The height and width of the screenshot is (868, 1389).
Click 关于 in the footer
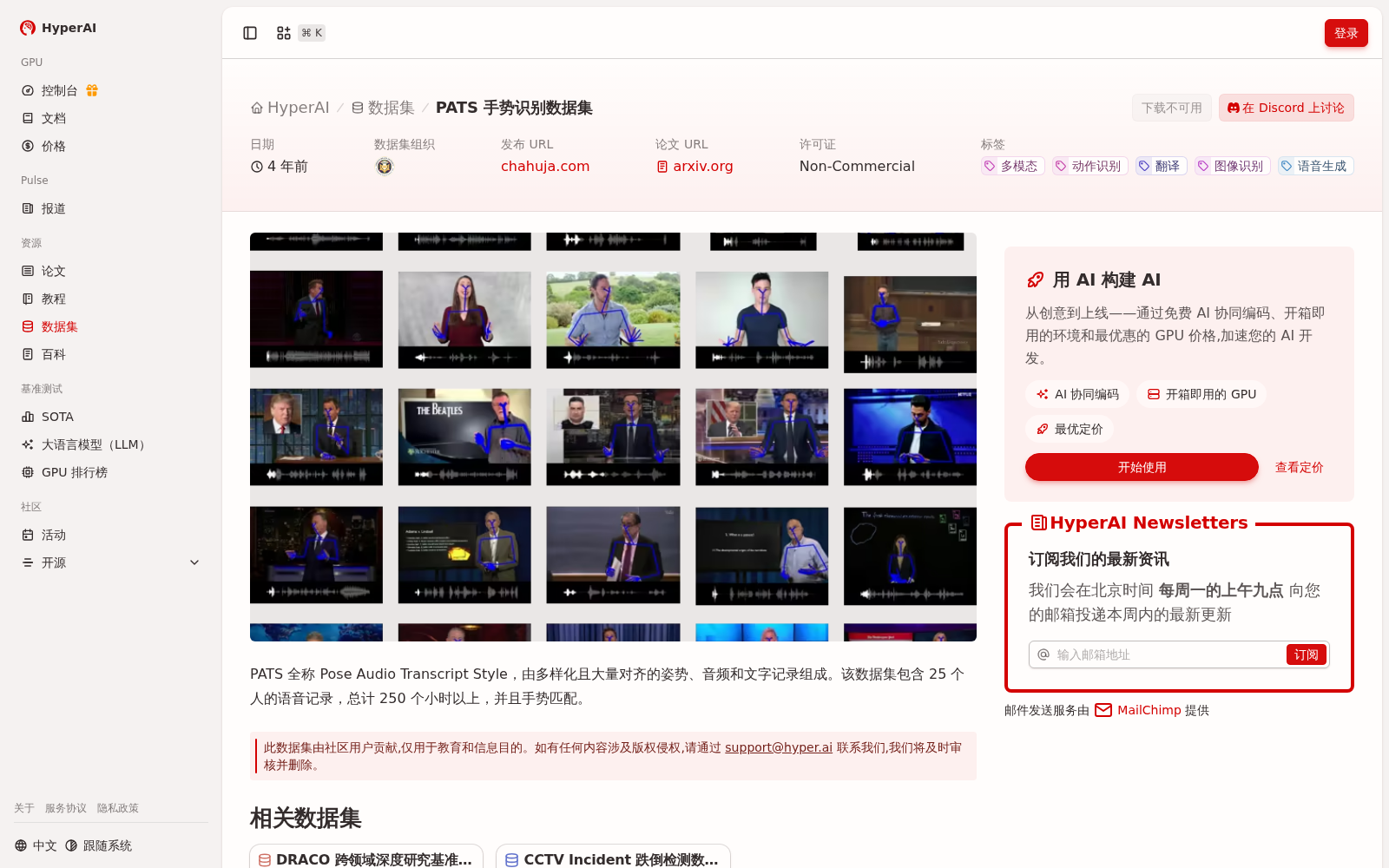24,808
